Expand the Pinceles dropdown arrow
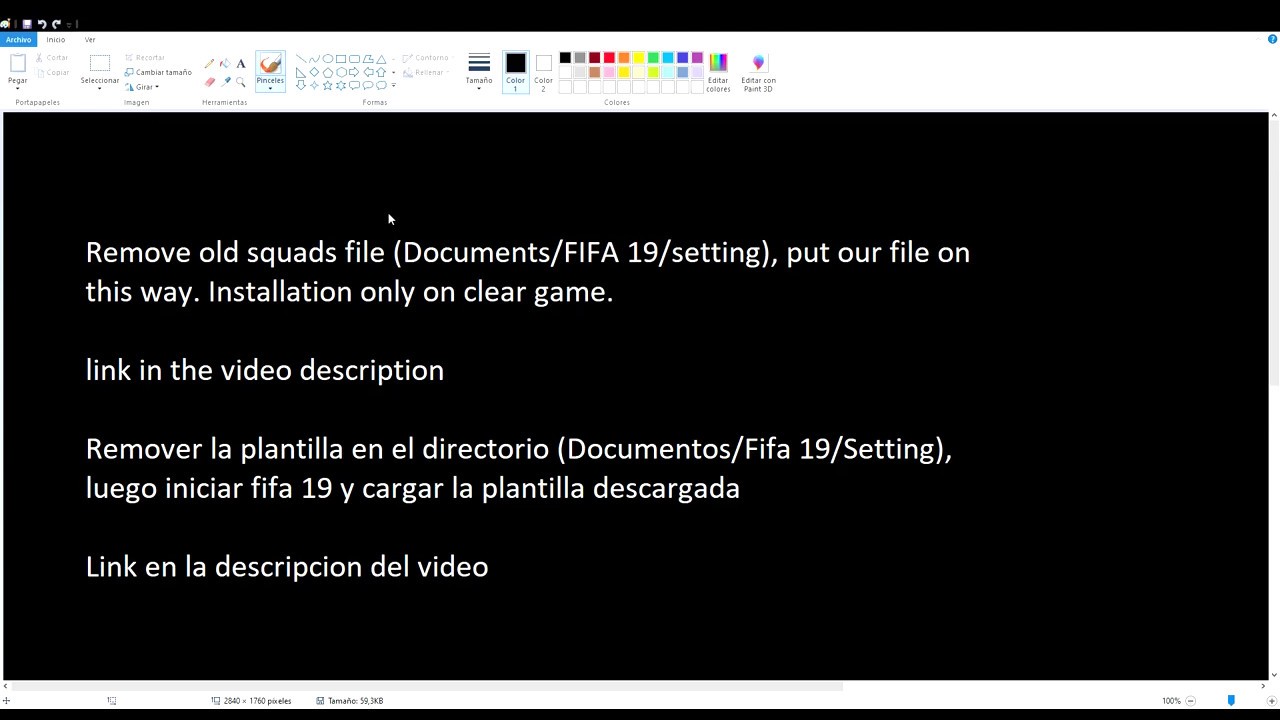 (x=270, y=88)
